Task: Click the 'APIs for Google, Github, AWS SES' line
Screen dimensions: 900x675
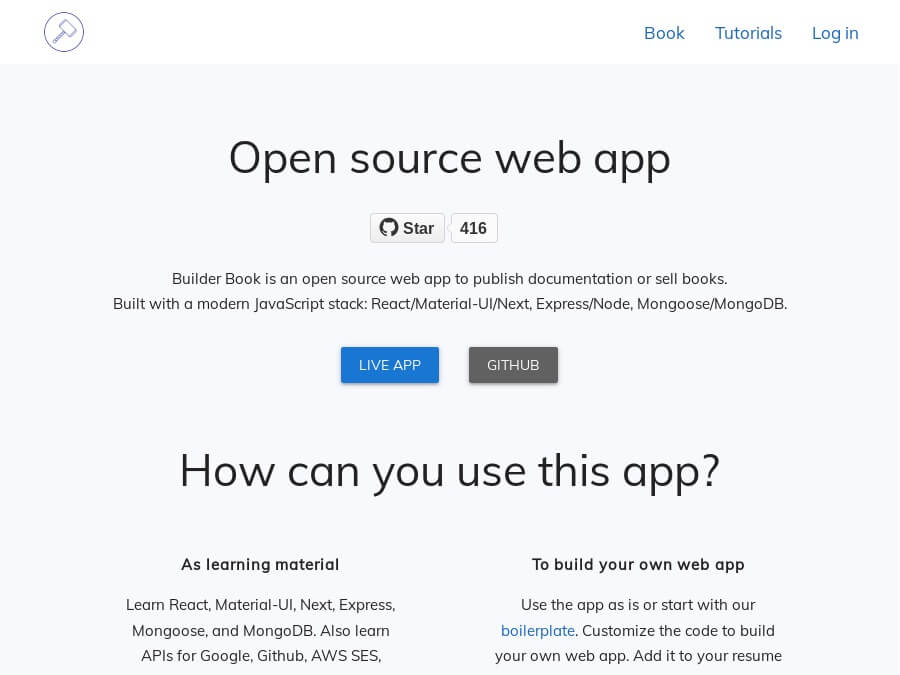Action: (x=260, y=657)
